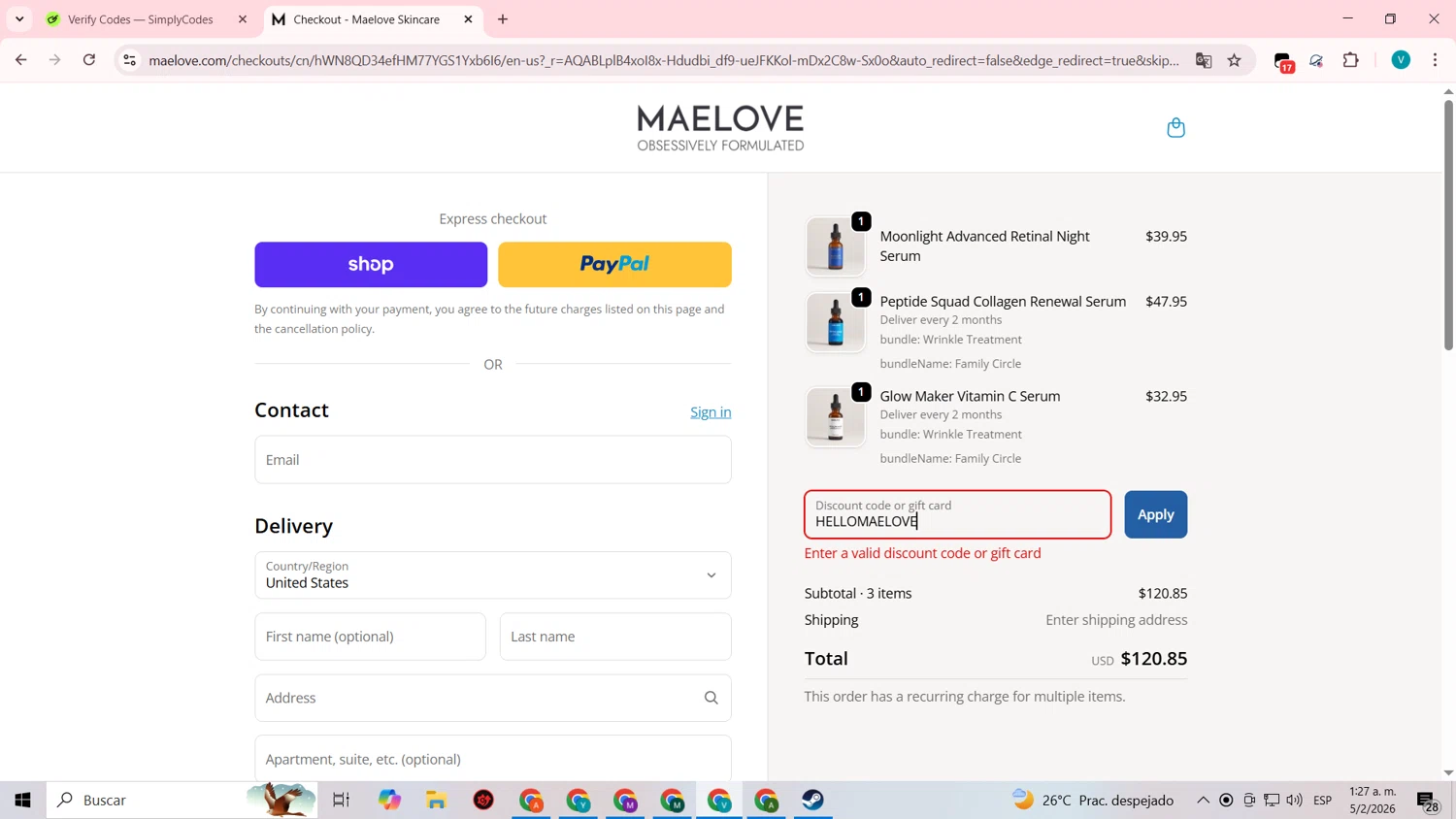Viewport: 1456px width, 819px height.
Task: Bookmark this page with the star icon
Action: [x=1235, y=60]
